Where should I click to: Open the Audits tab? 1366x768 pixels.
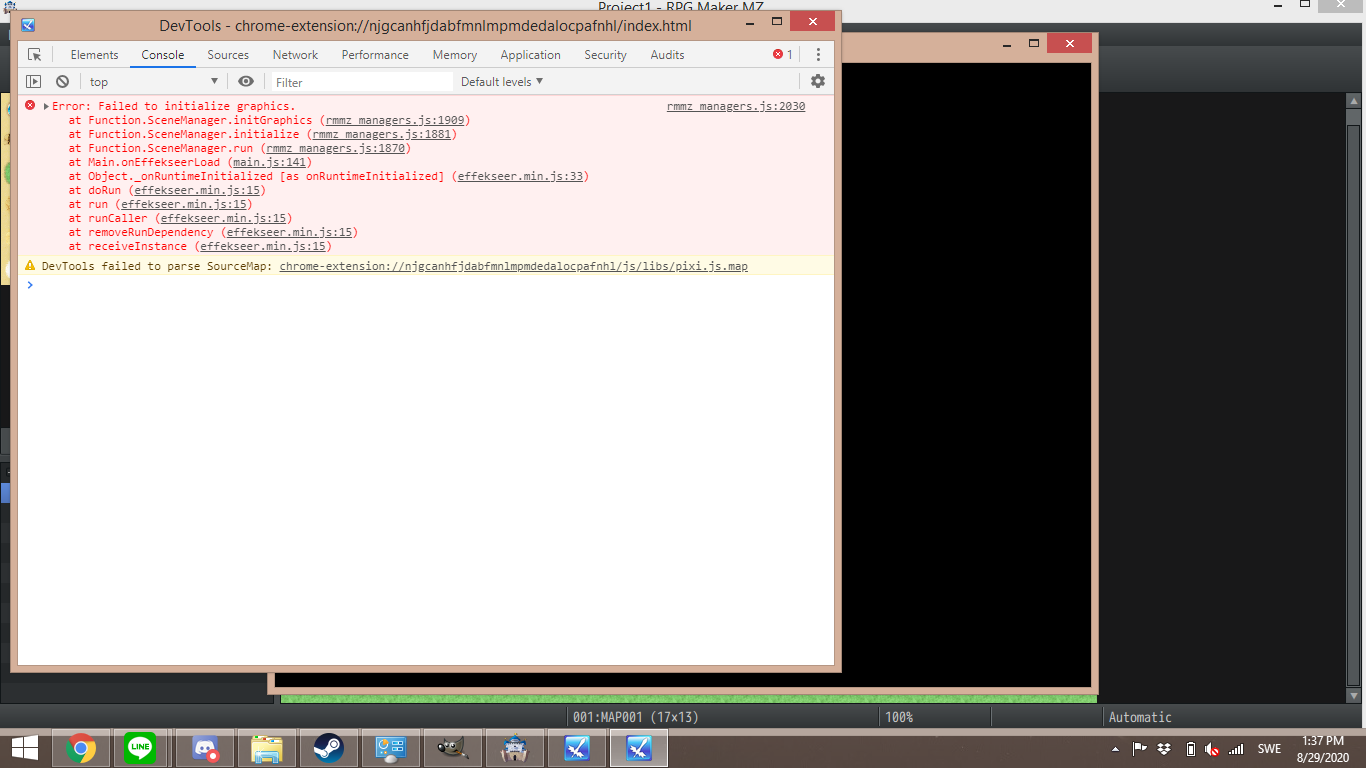667,55
